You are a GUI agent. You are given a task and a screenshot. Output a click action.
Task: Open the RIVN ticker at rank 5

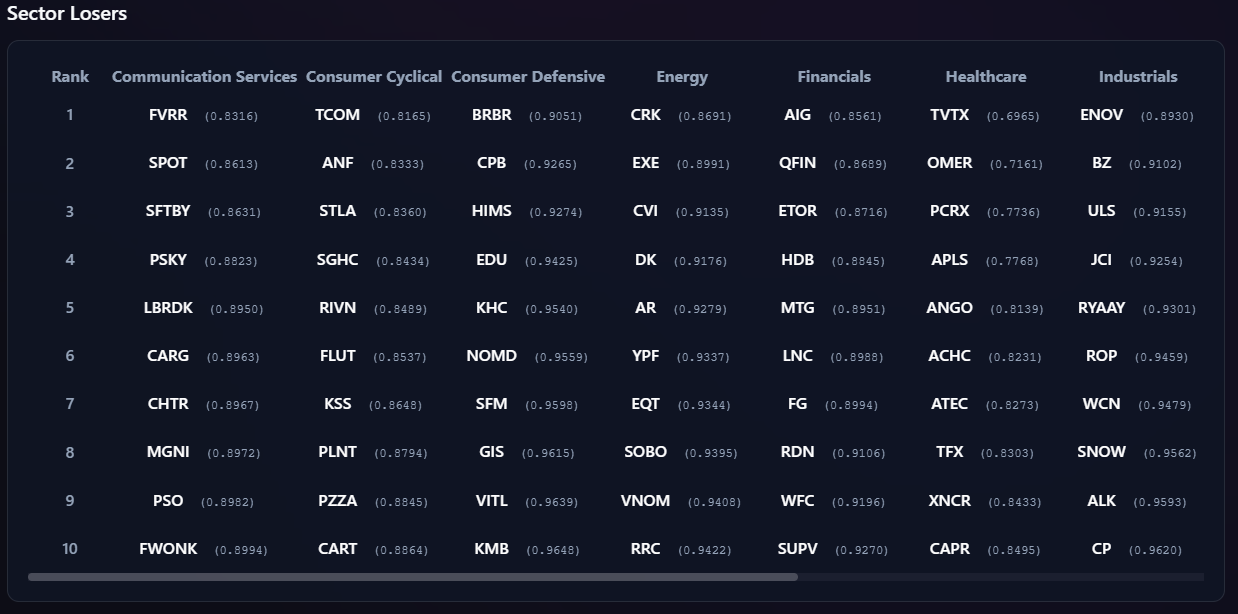[337, 308]
